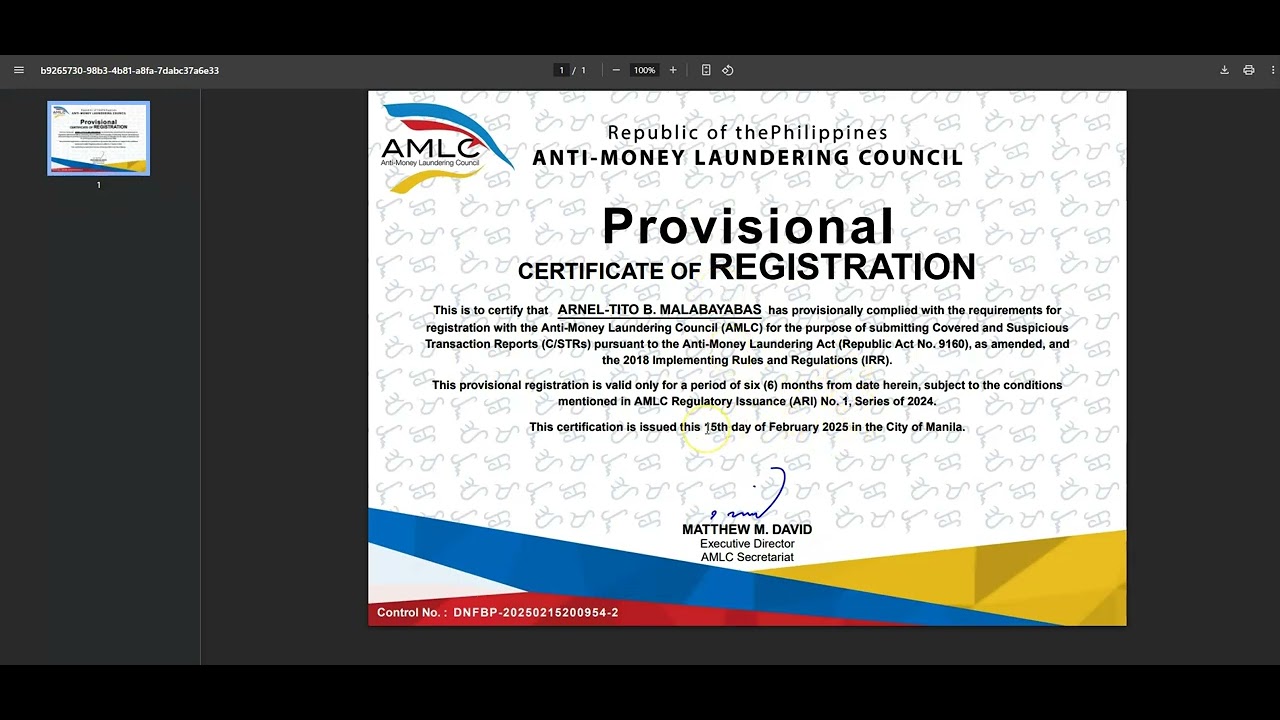Select the page 1 thumbnail
The image size is (1280, 720).
pos(99,138)
